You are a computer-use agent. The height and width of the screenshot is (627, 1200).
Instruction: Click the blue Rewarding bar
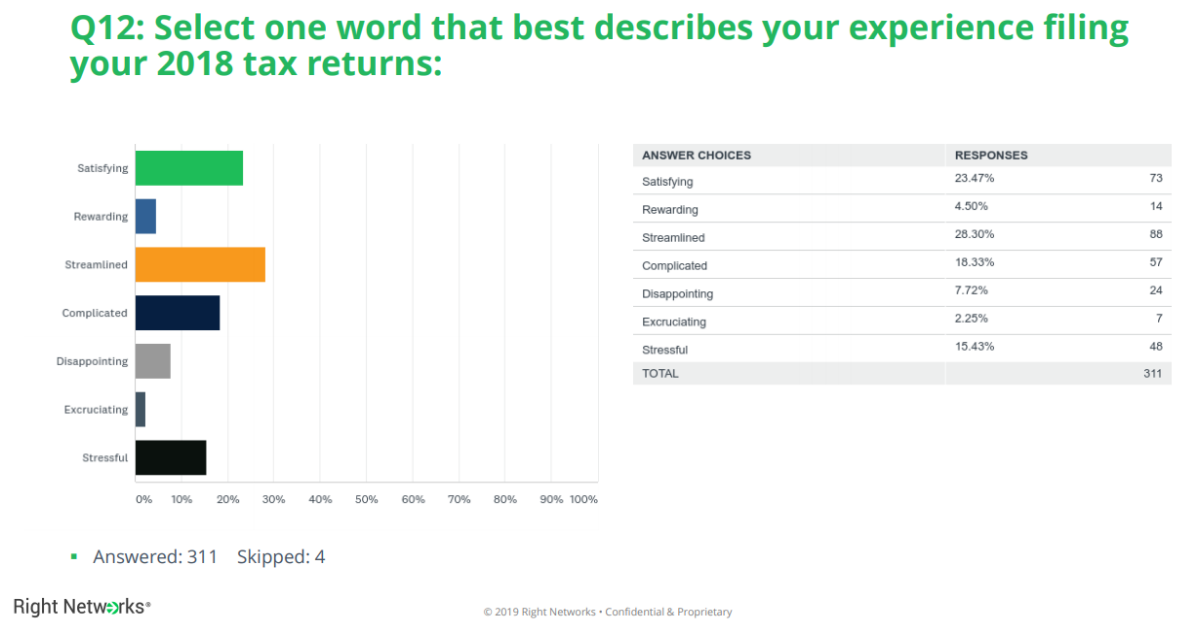pos(146,216)
